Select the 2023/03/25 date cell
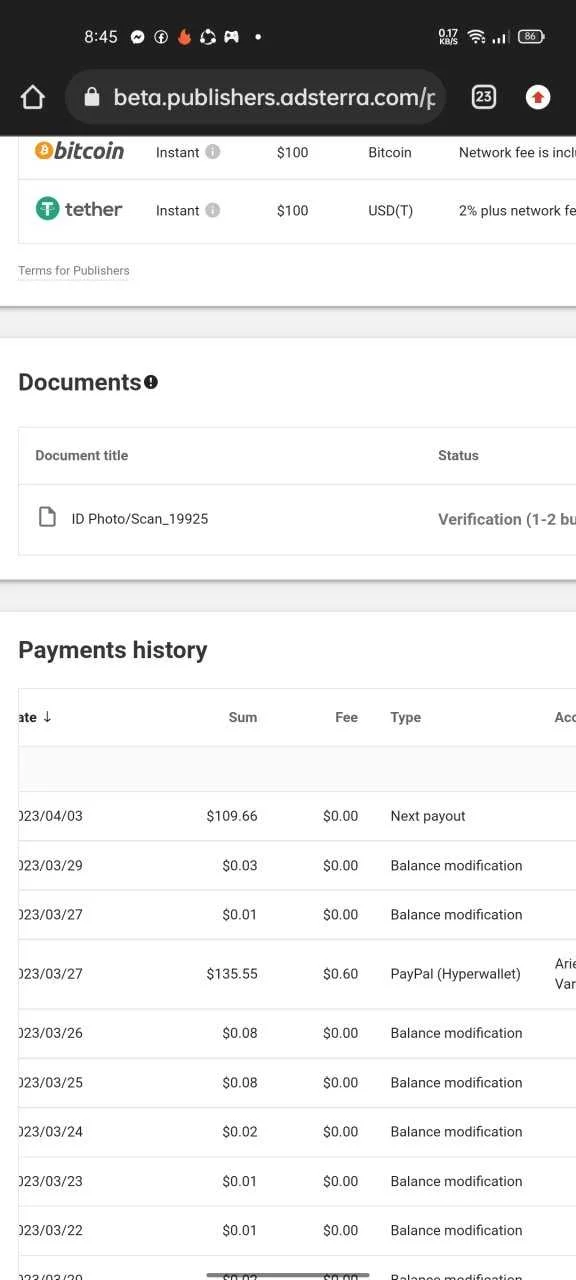Viewport: 576px width, 1280px height. click(x=51, y=1083)
